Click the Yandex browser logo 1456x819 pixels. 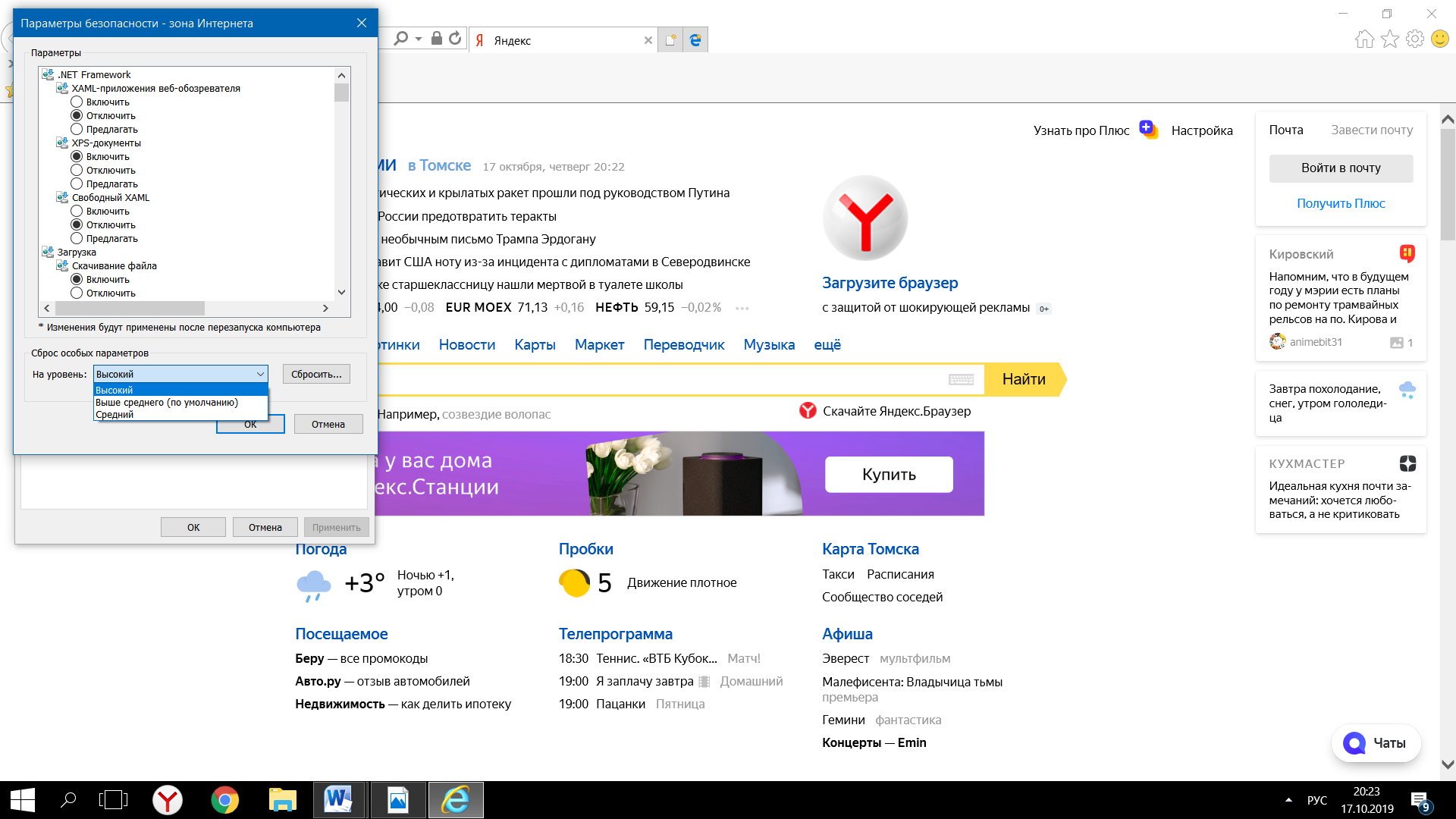click(x=865, y=218)
